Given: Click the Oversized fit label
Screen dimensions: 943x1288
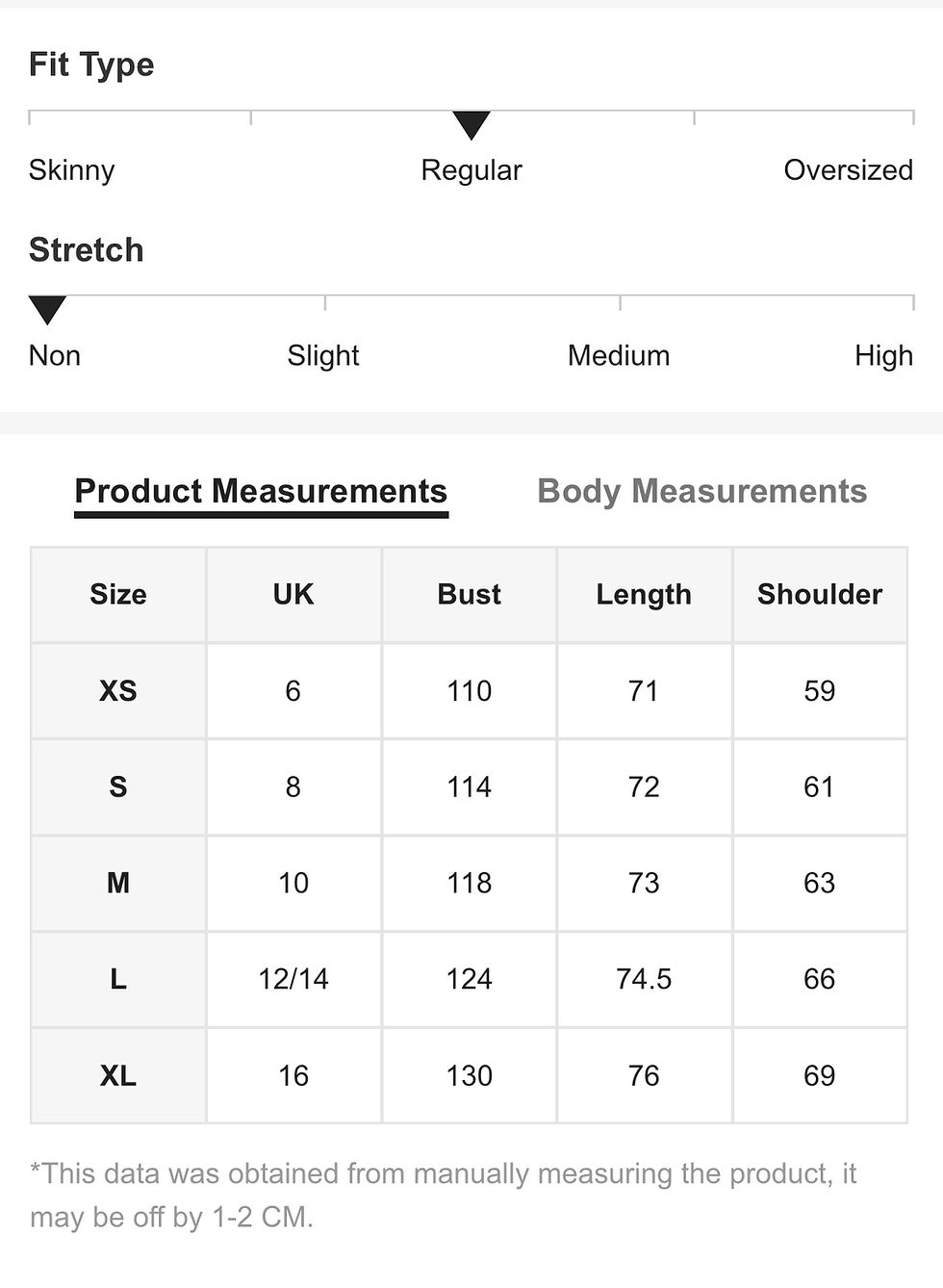Looking at the screenshot, I should (848, 170).
